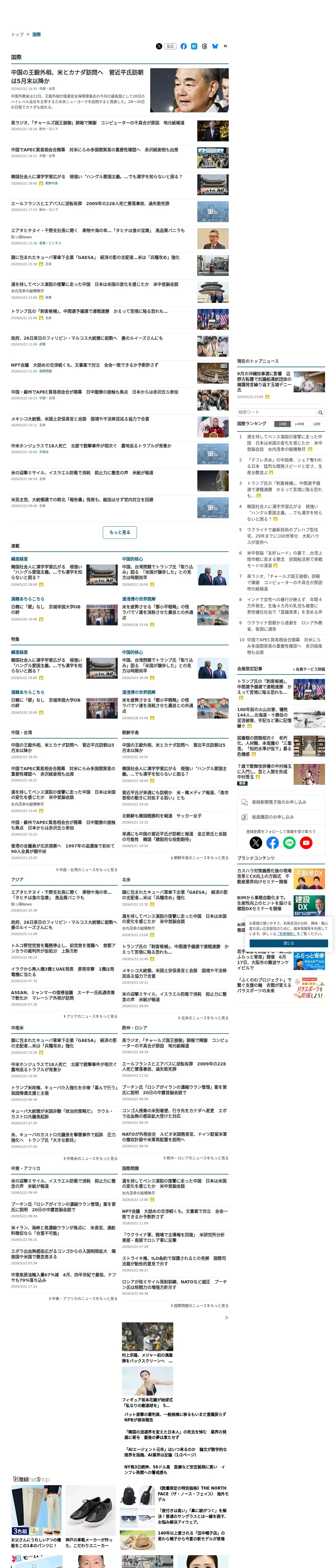Share the page on Threads
This screenshot has width=336, height=1568.
(x=204, y=46)
